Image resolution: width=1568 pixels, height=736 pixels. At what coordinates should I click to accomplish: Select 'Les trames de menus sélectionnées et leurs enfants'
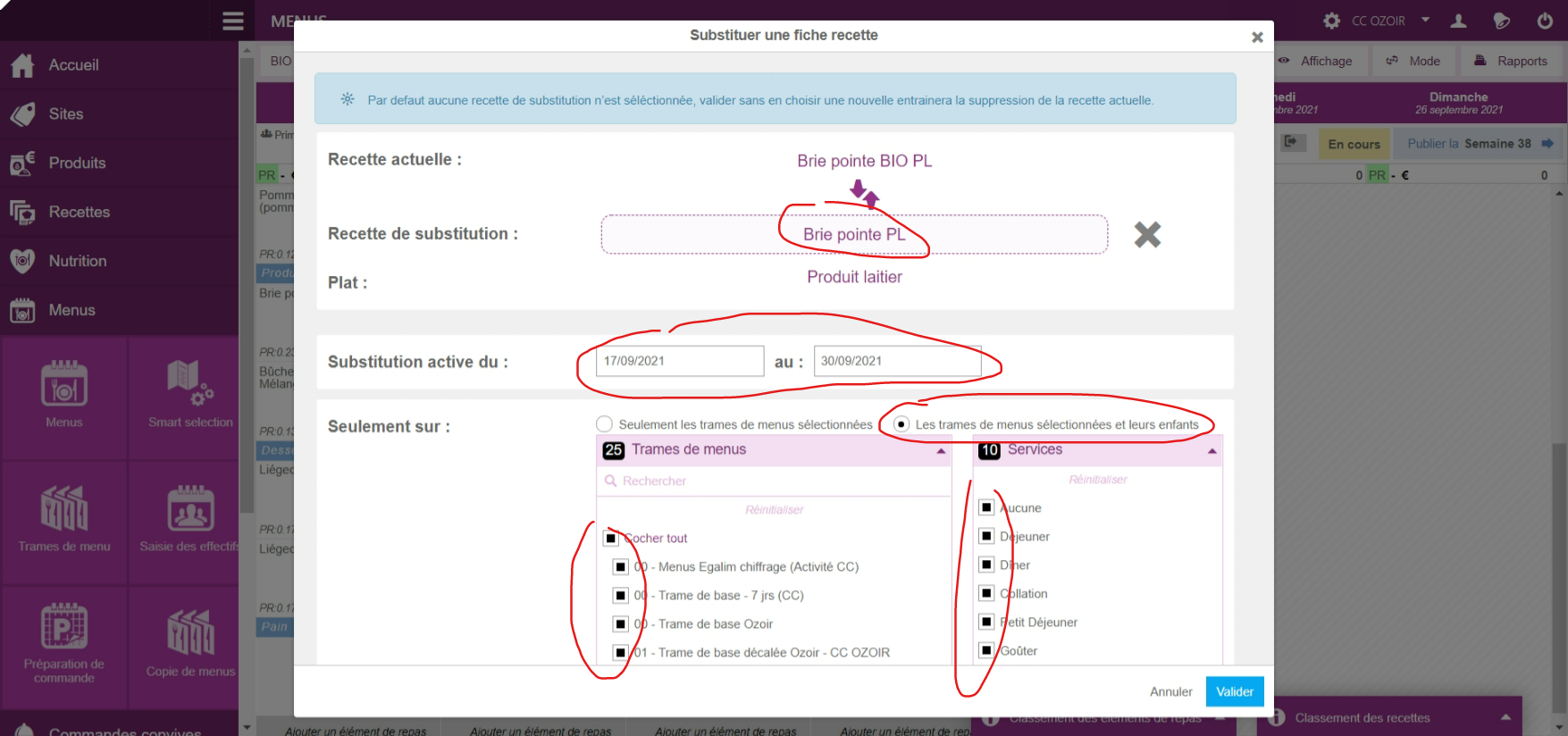point(901,424)
